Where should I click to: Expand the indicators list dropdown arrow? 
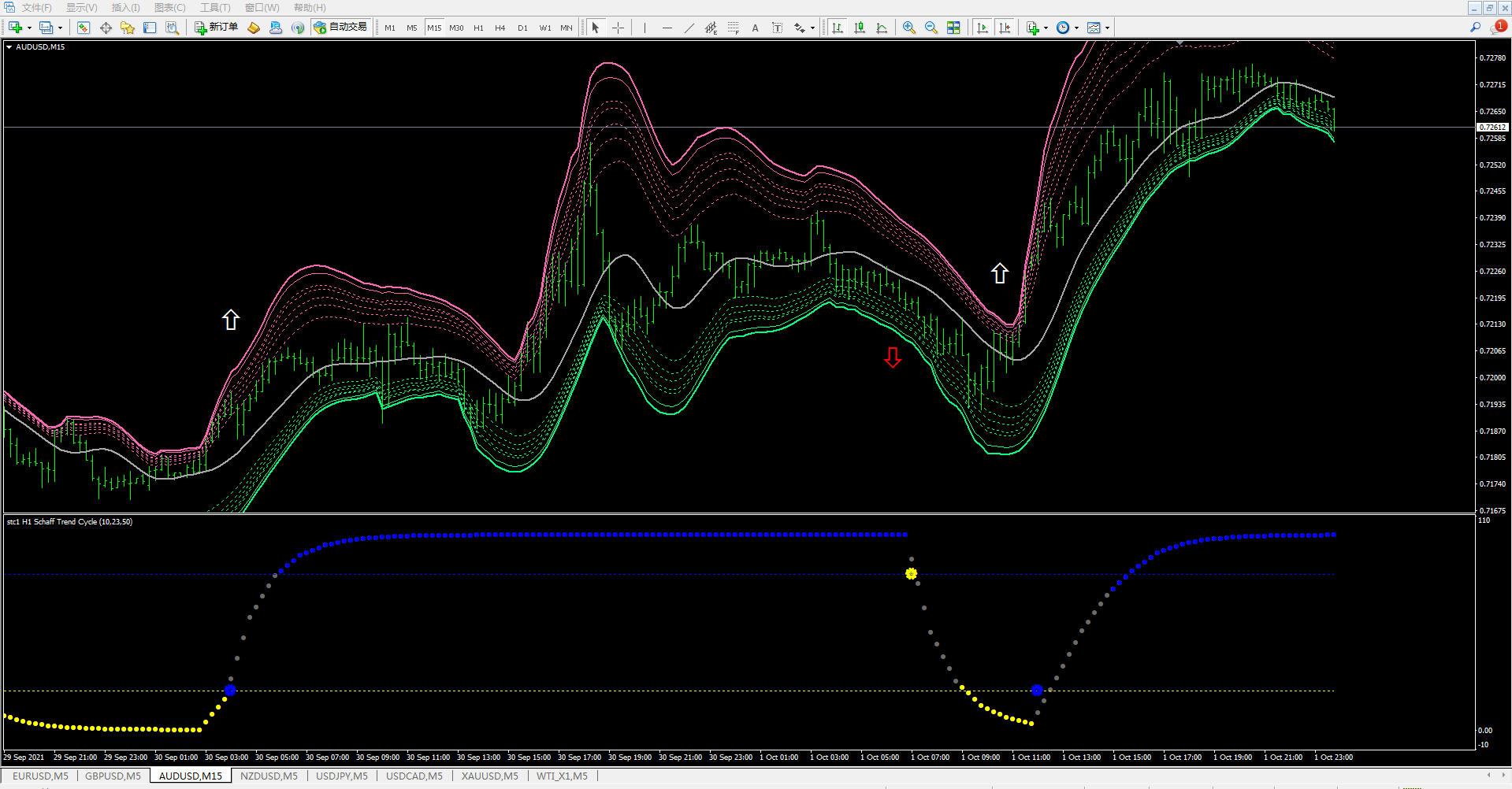1046,28
